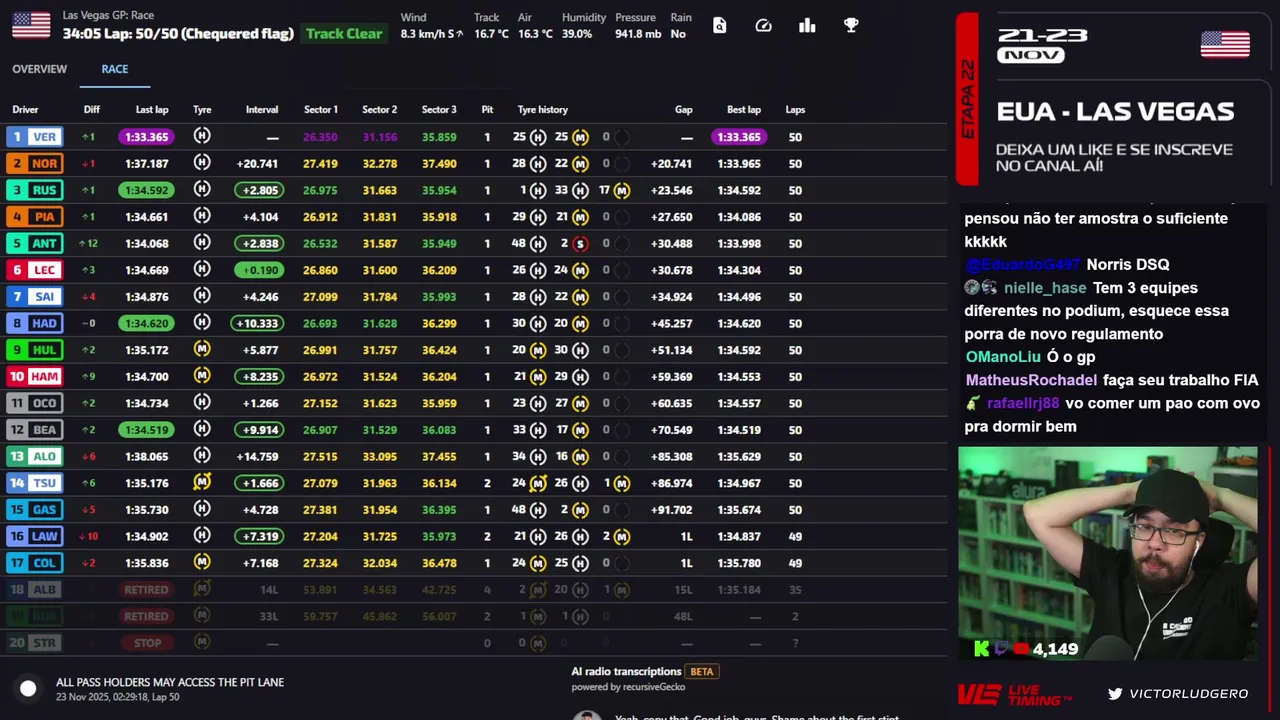Click the LEC driver badge
Viewport: 1280px width, 720px height.
tap(35, 270)
